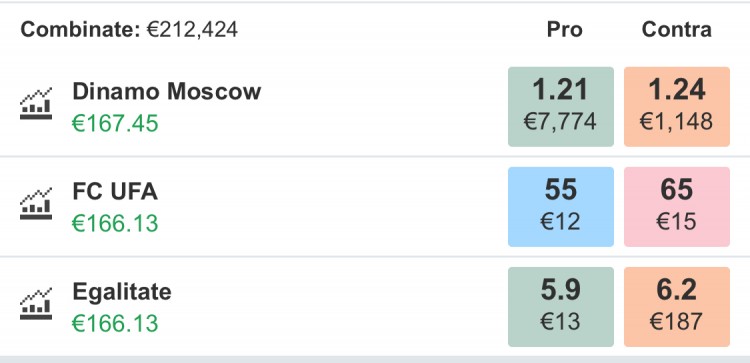Click the €187 Contra amount for Egalitate
Screen dimensions: 750x363
pyautogui.click(x=676, y=321)
